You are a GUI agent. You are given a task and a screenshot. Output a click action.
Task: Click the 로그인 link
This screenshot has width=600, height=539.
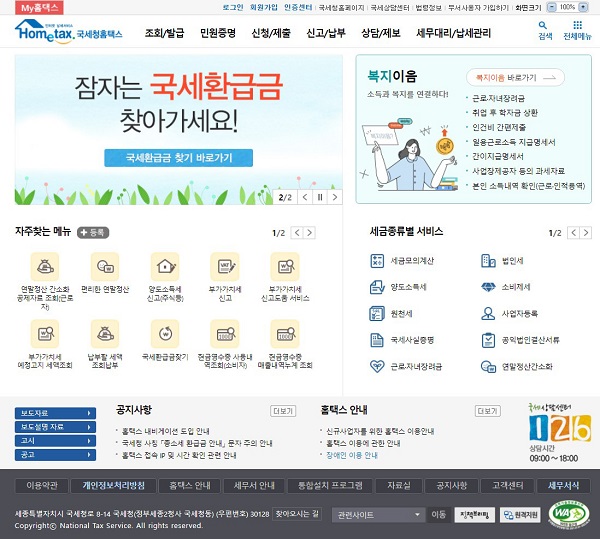click(233, 7)
